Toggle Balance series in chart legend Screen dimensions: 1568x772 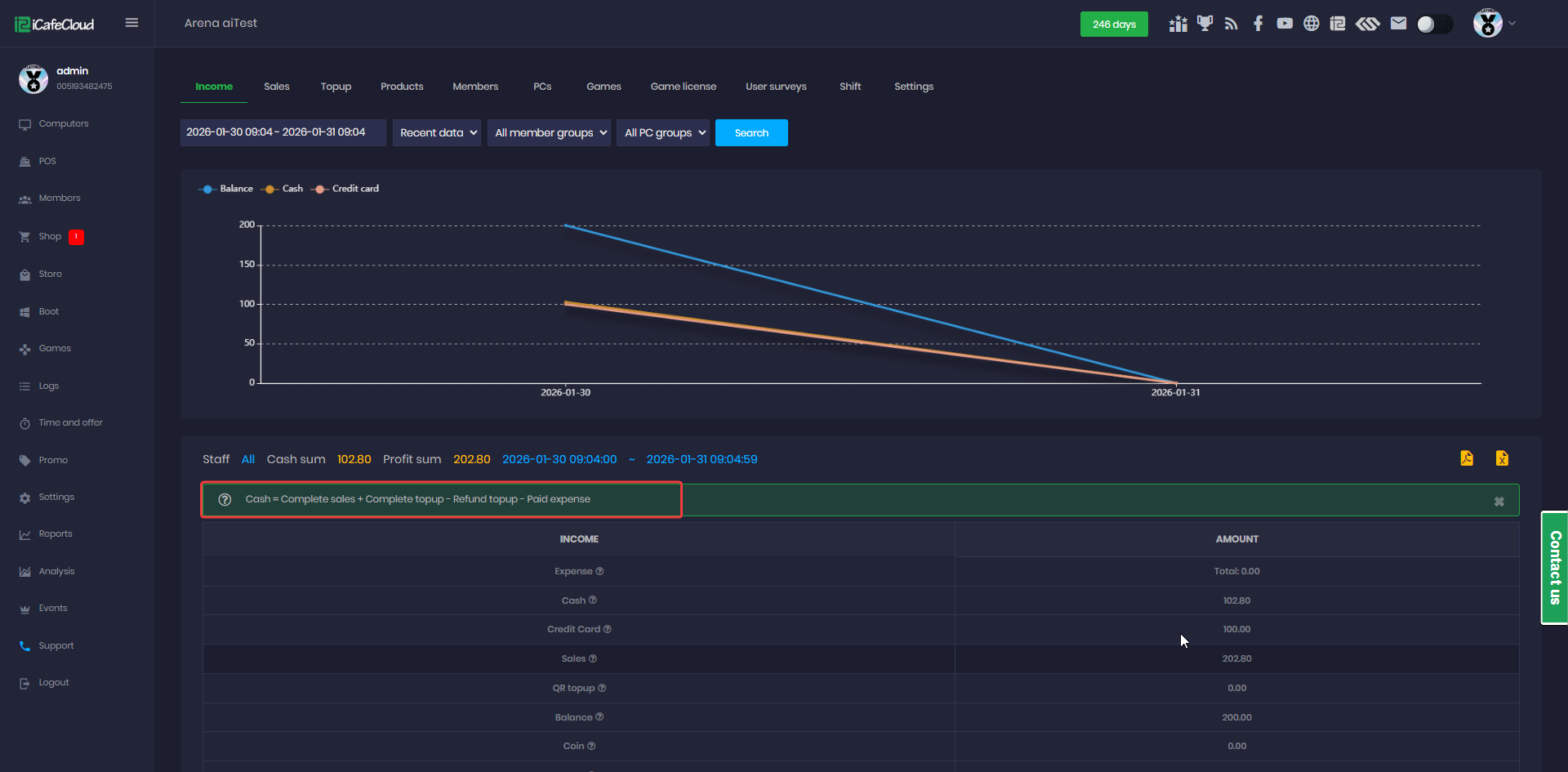click(226, 189)
